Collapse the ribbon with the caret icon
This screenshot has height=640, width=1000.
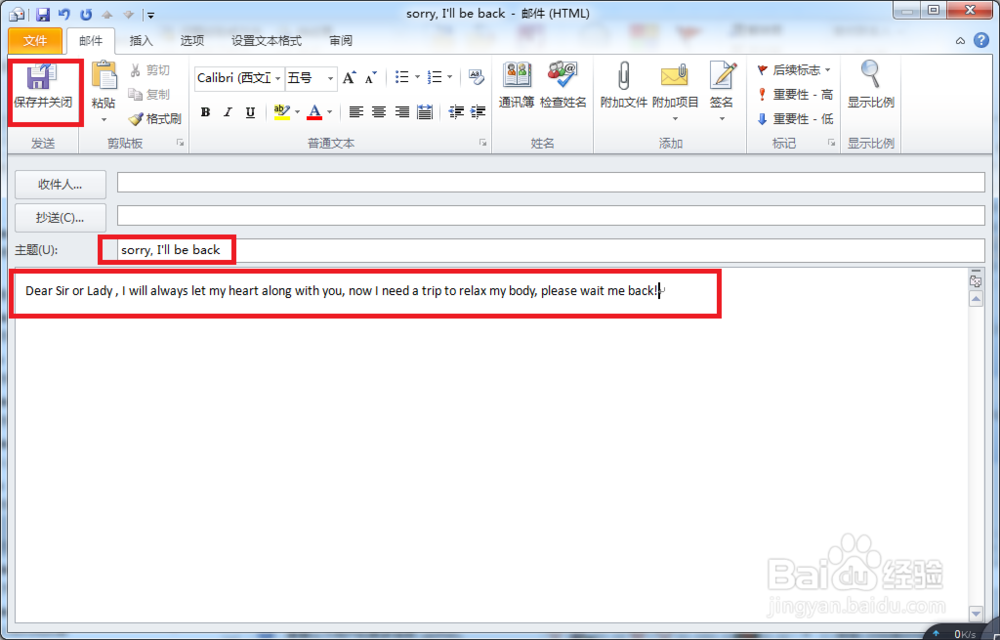960,41
